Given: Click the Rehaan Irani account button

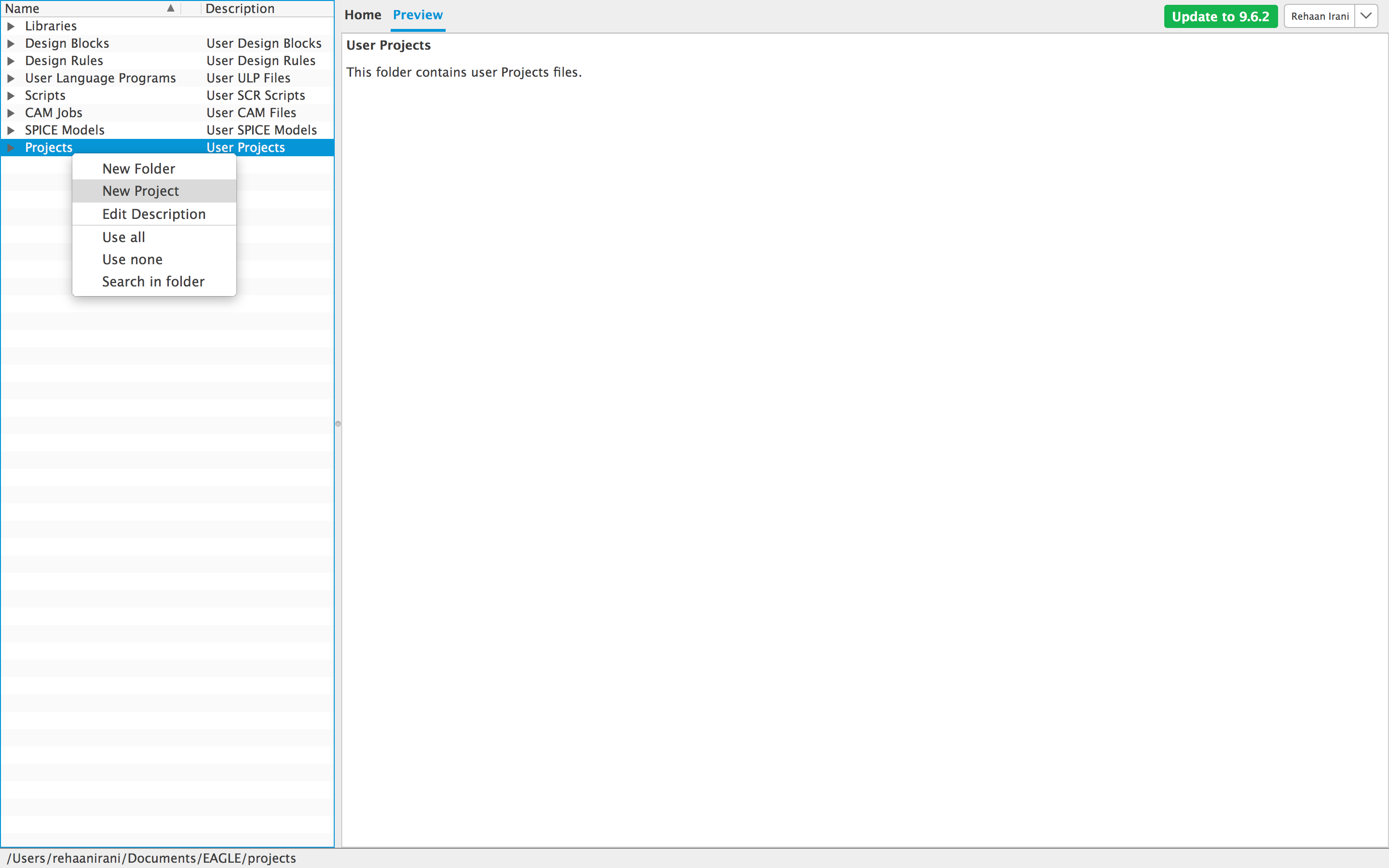Looking at the screenshot, I should pyautogui.click(x=1320, y=15).
